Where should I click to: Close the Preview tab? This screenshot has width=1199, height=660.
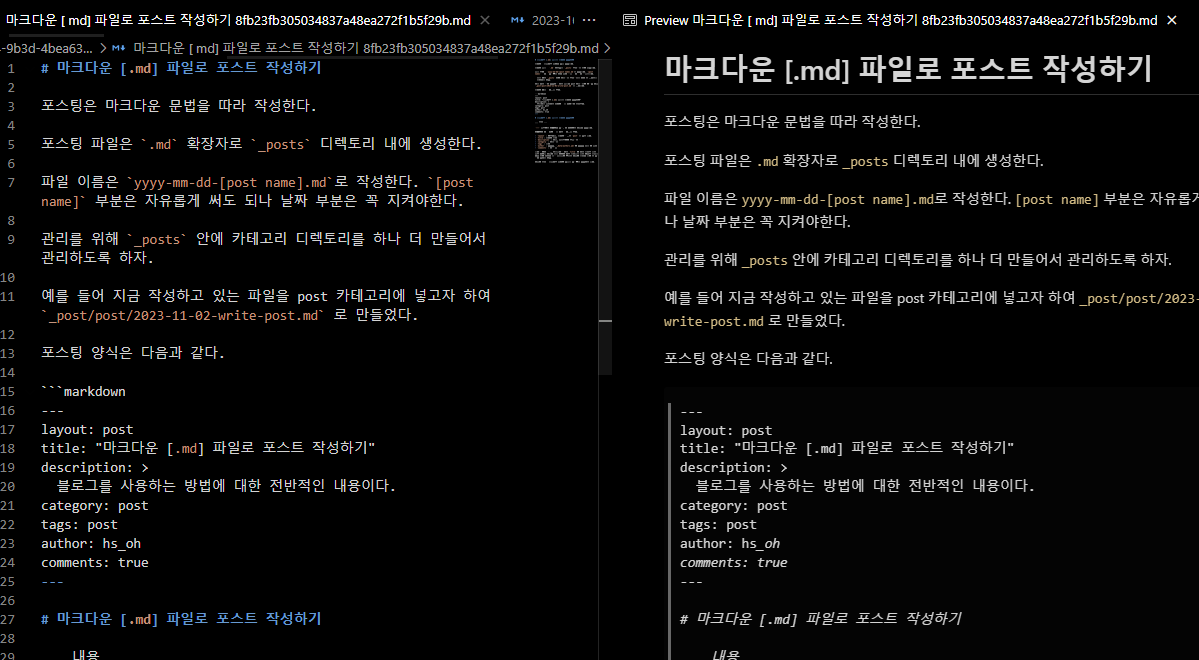[1171, 21]
